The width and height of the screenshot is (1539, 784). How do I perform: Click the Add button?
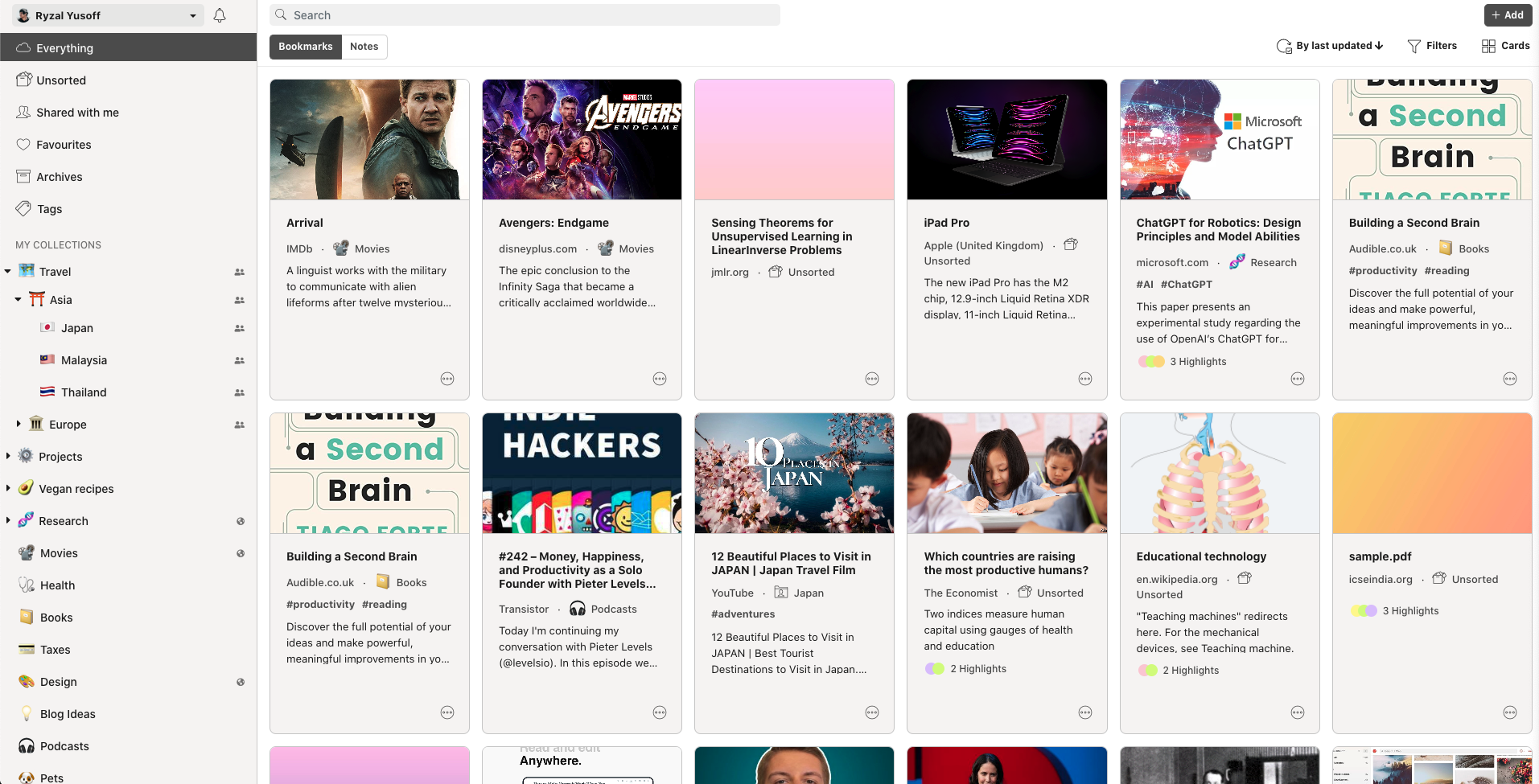point(1508,15)
